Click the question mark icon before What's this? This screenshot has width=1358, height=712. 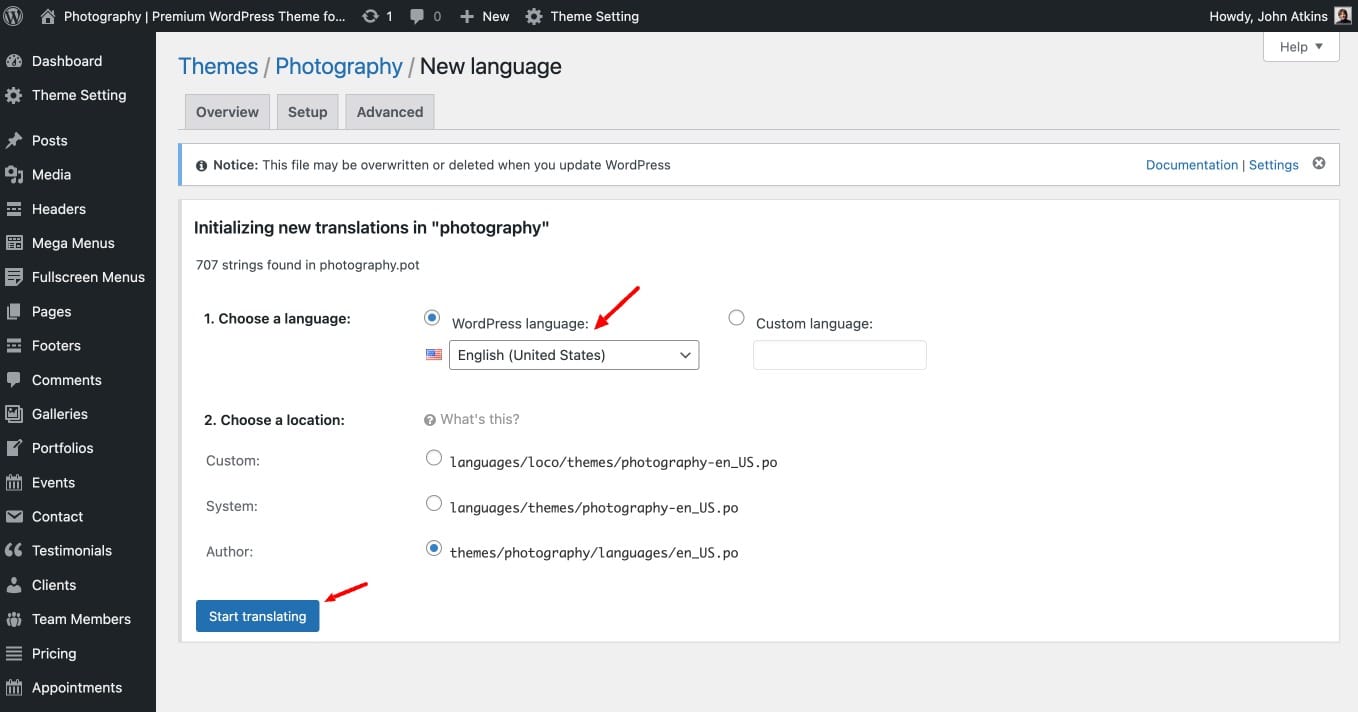click(x=430, y=420)
